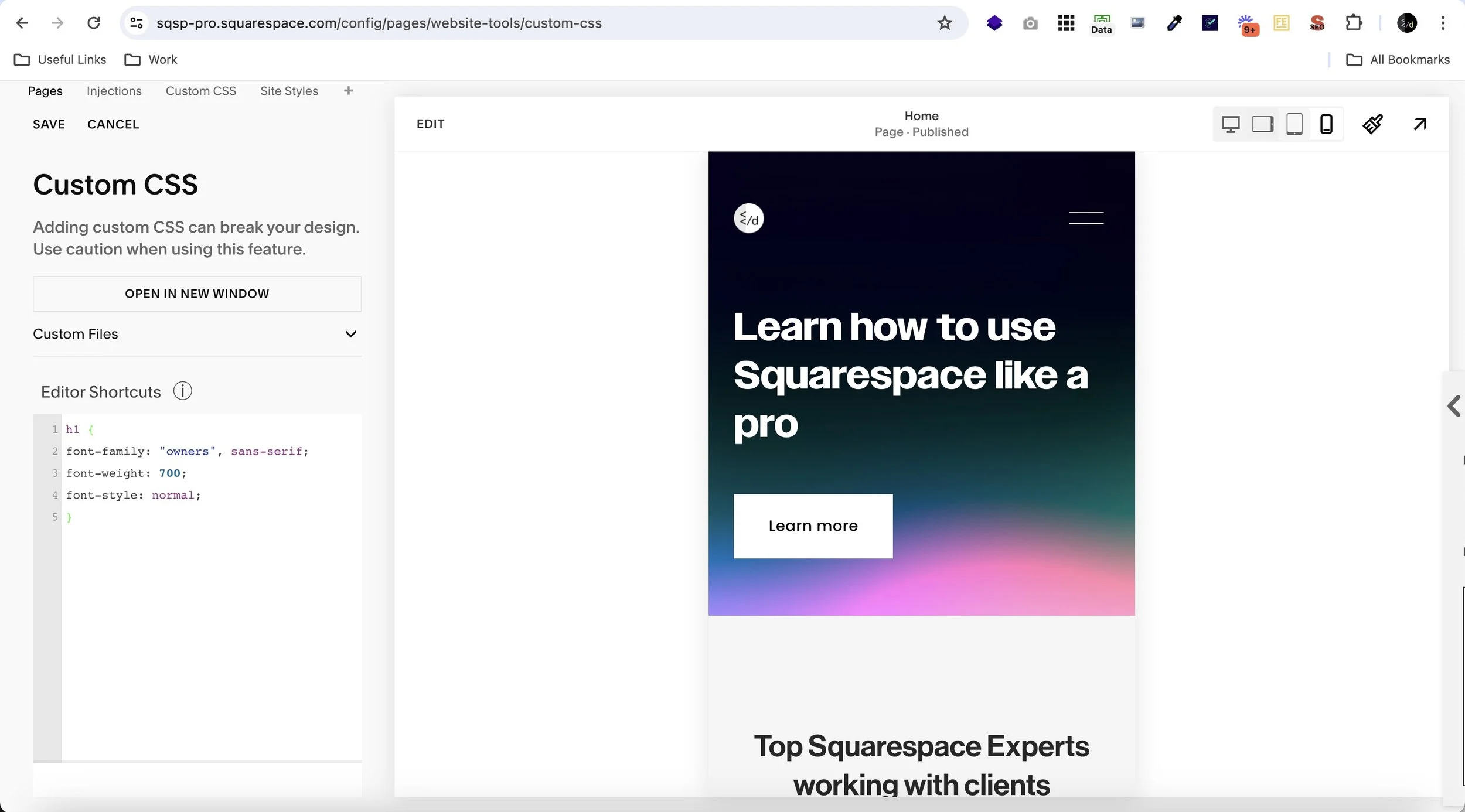Click the Editor Shortcuts info icon
The height and width of the screenshot is (812, 1465).
click(x=183, y=391)
